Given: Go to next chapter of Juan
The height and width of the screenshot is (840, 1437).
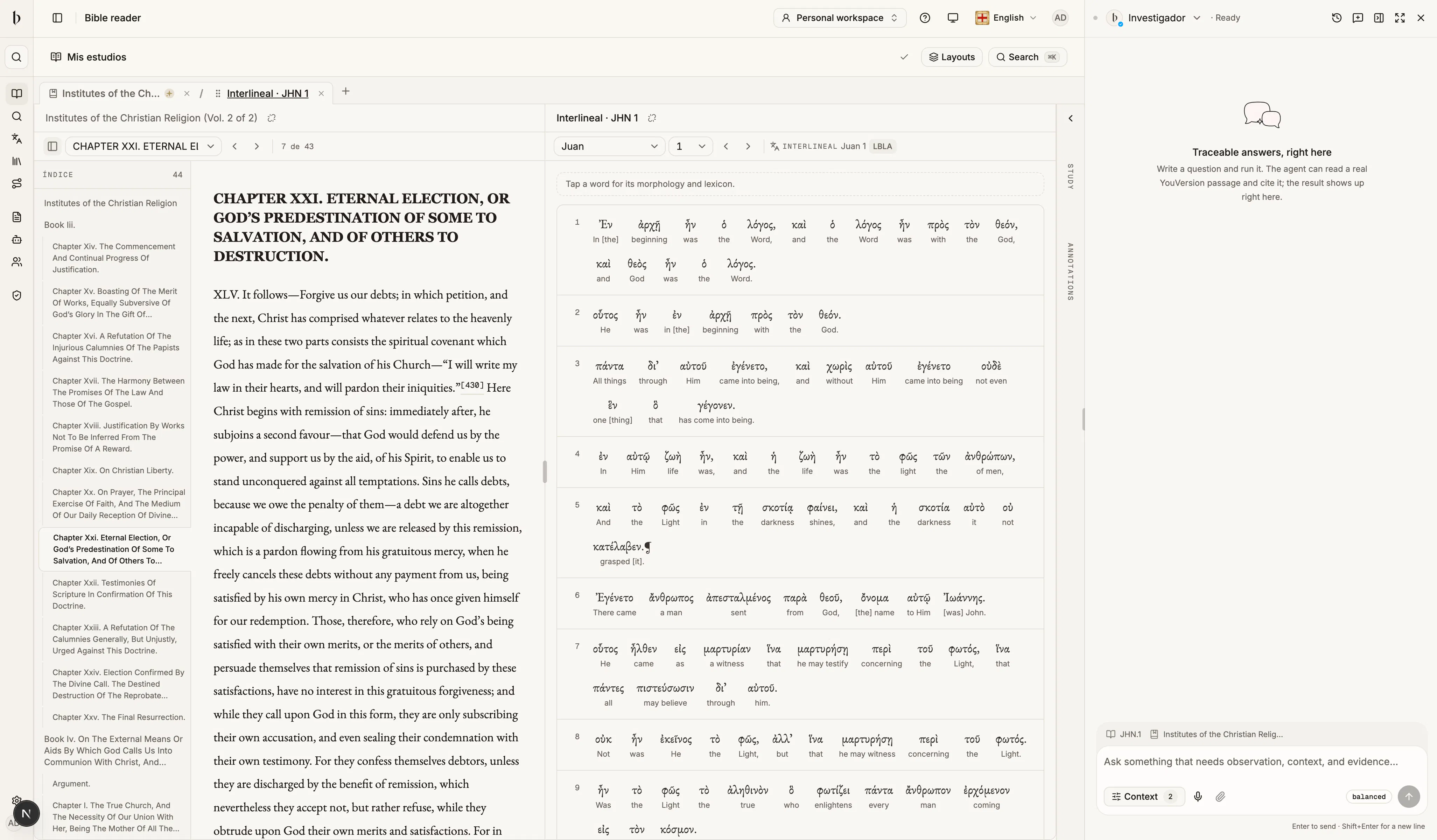Looking at the screenshot, I should coord(748,147).
